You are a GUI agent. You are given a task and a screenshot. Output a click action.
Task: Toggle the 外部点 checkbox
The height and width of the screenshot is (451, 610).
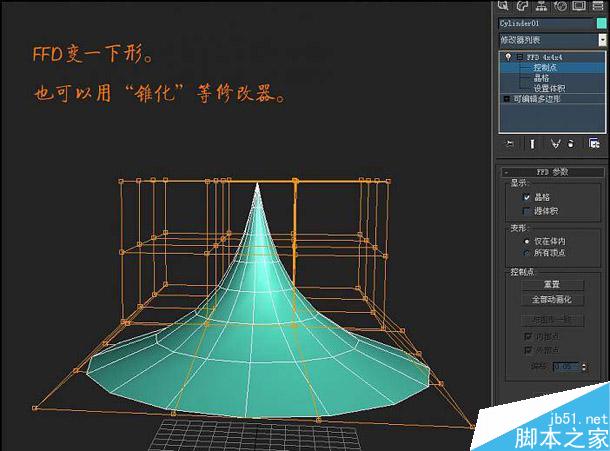click(x=528, y=350)
